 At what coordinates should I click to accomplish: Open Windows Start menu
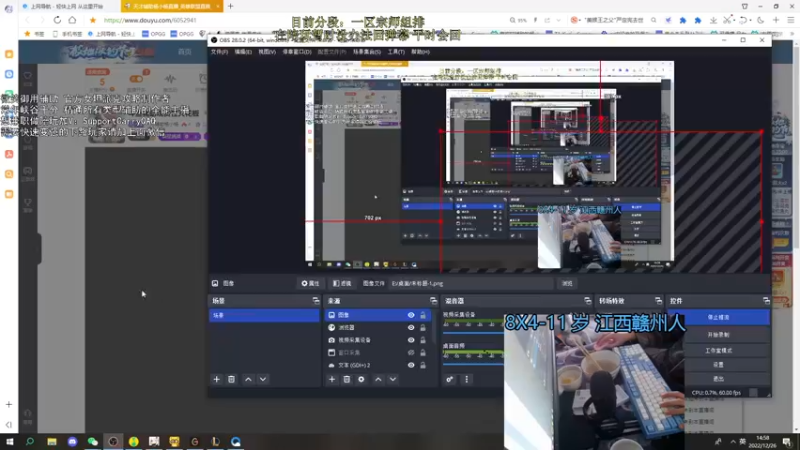(10, 441)
